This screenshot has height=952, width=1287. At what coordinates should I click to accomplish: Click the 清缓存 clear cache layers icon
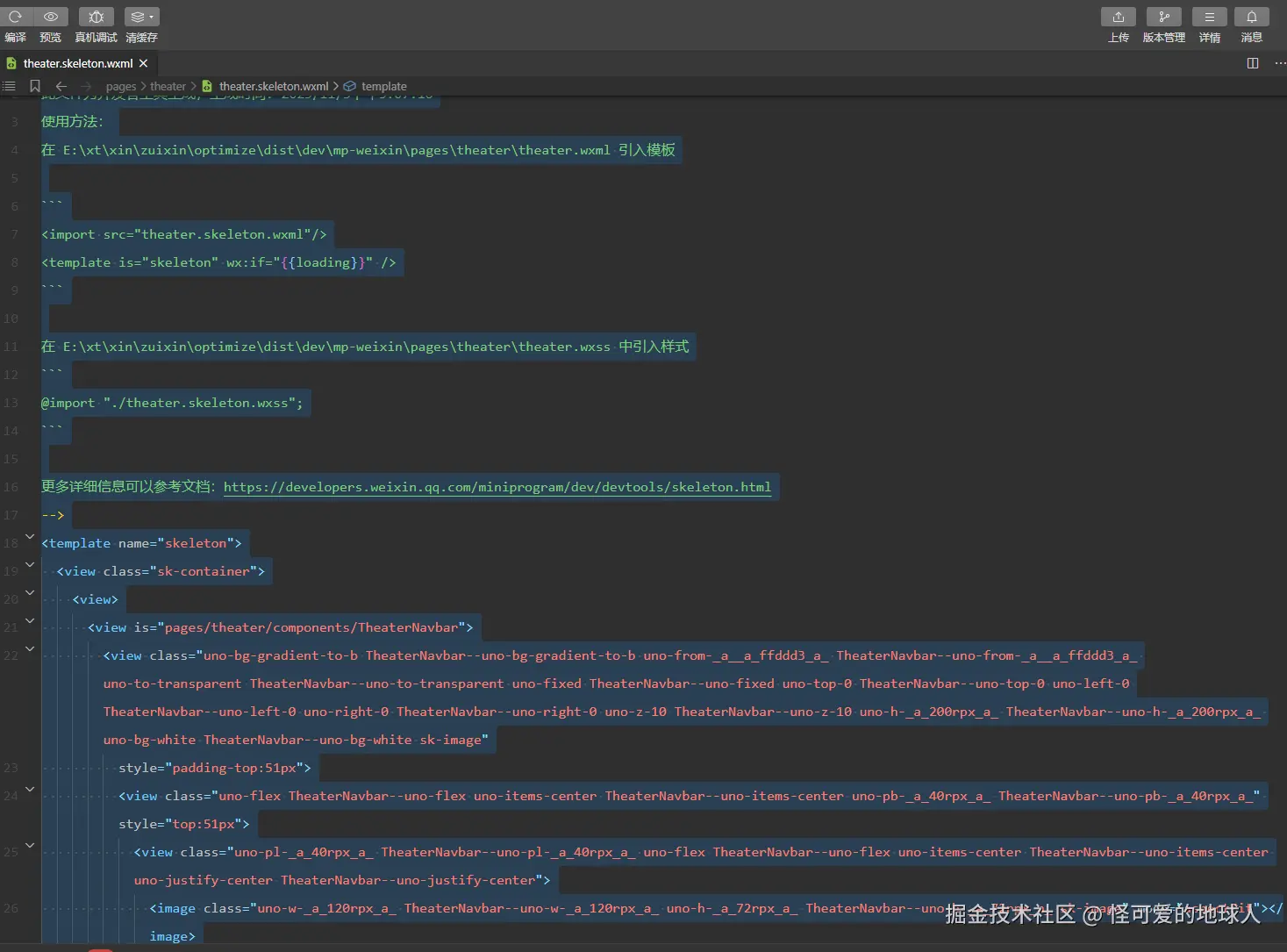[141, 17]
